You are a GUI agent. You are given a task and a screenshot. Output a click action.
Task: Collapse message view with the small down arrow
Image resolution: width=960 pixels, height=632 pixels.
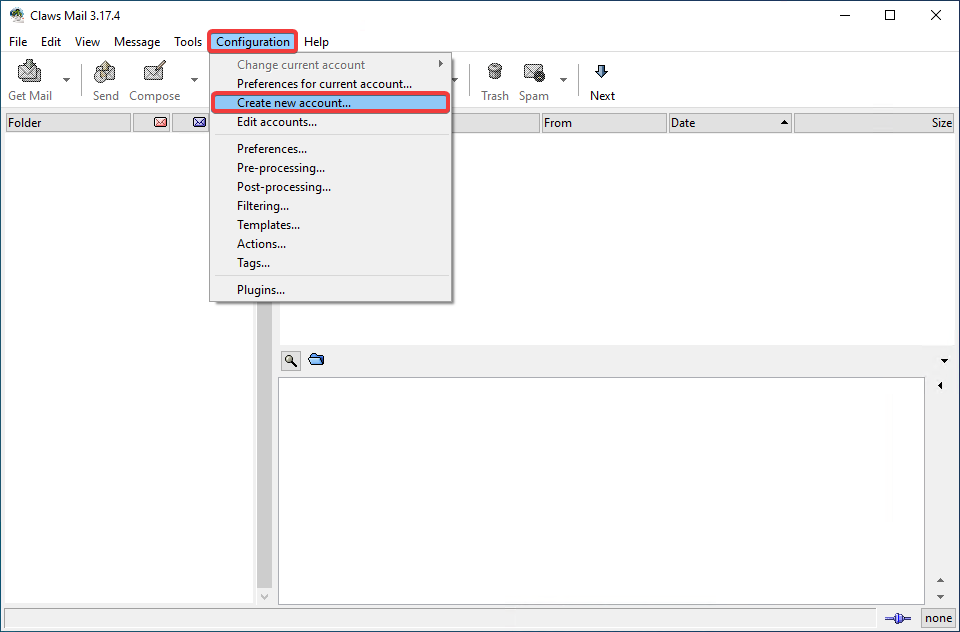click(944, 361)
